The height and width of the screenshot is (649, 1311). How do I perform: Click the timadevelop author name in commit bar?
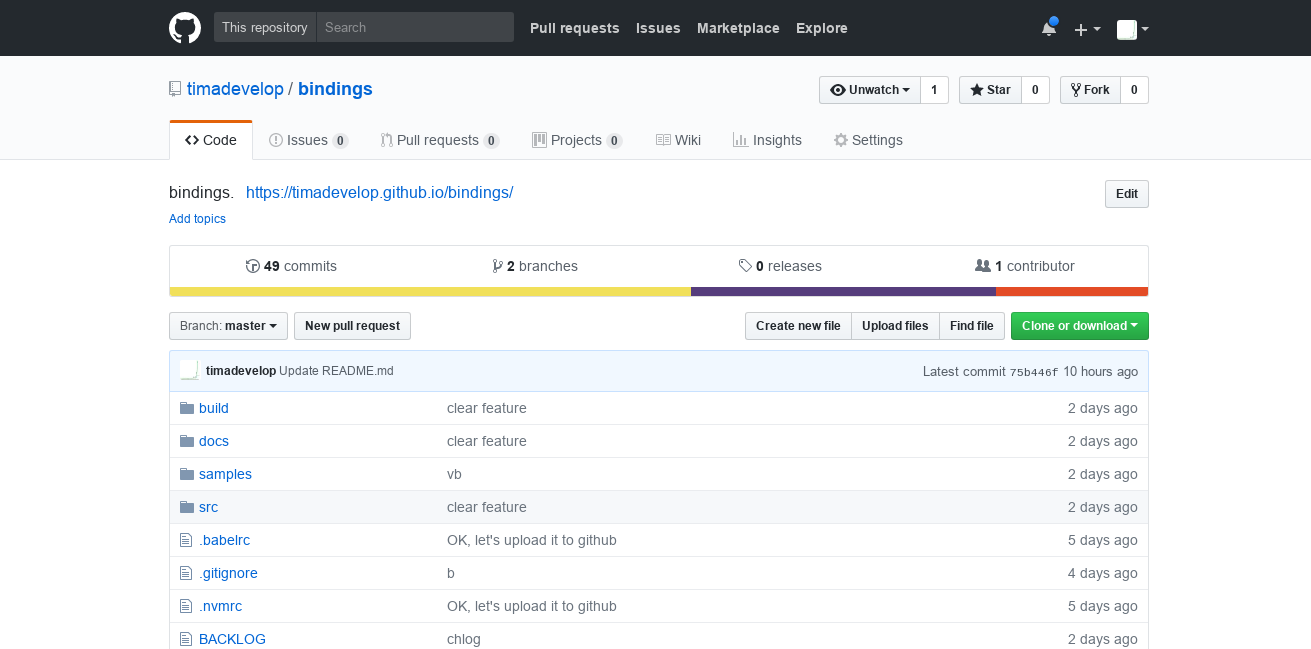[x=241, y=371]
